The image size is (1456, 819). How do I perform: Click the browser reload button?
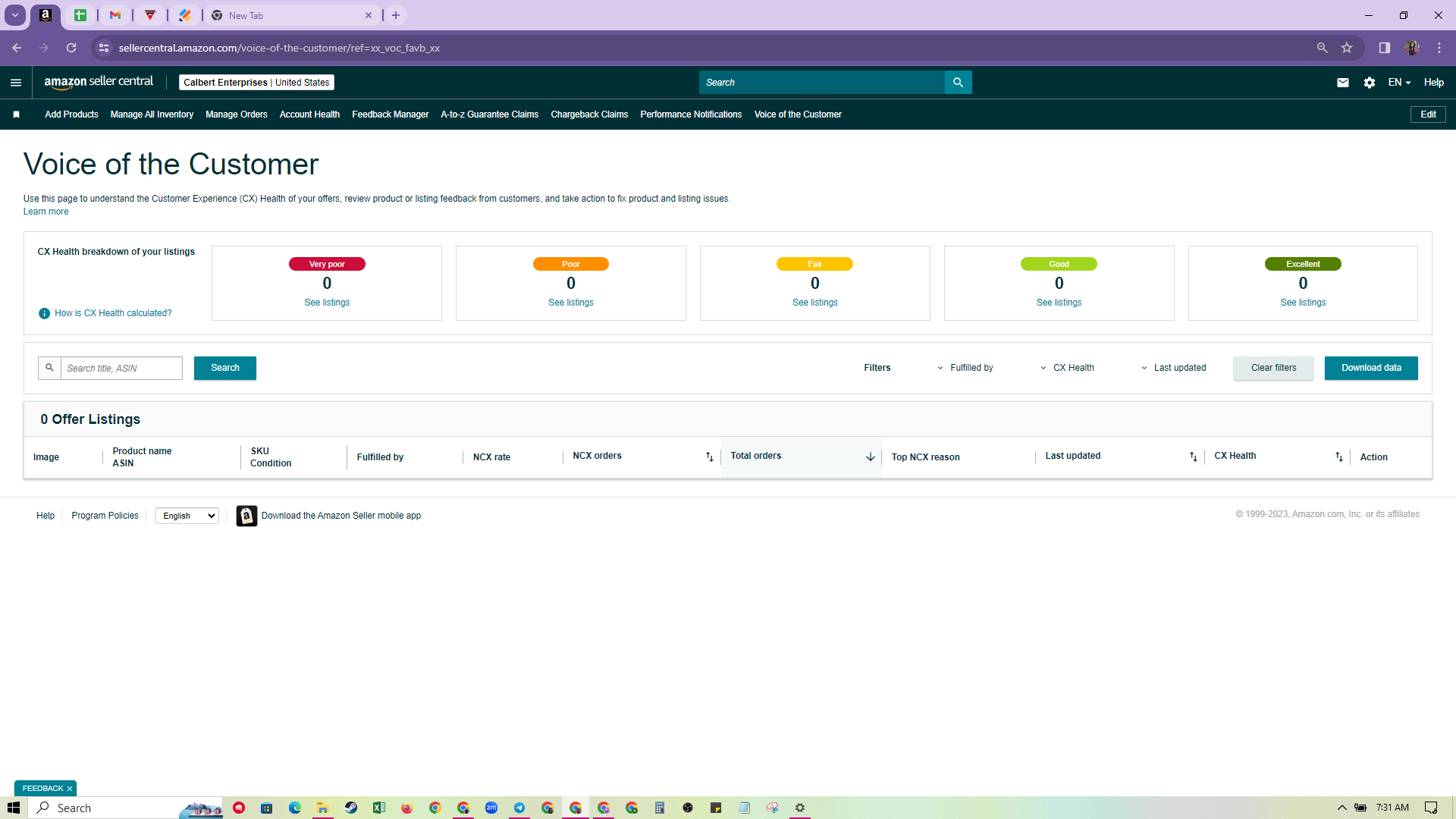(x=71, y=48)
